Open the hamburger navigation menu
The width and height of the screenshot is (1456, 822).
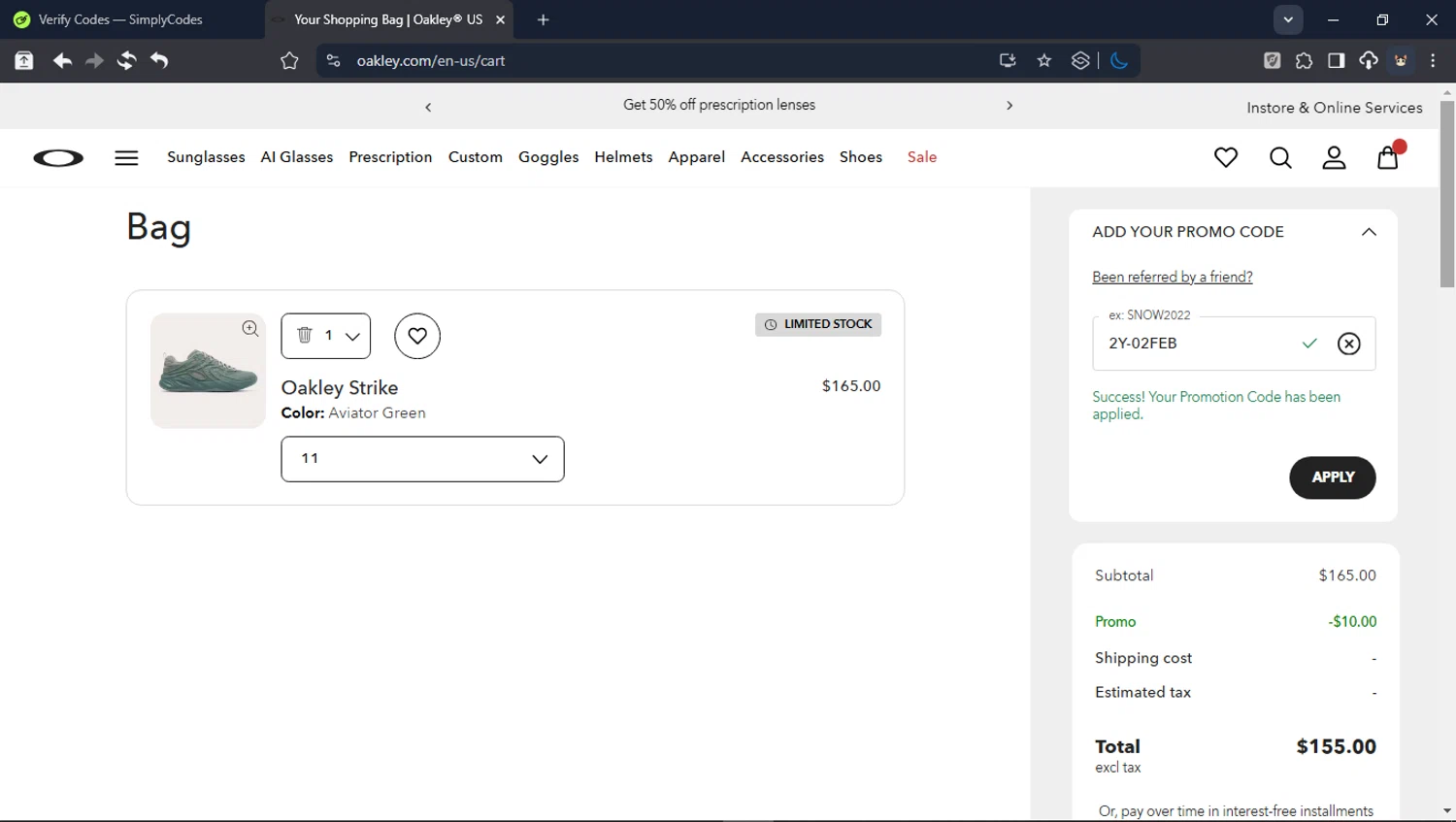pyautogui.click(x=126, y=158)
